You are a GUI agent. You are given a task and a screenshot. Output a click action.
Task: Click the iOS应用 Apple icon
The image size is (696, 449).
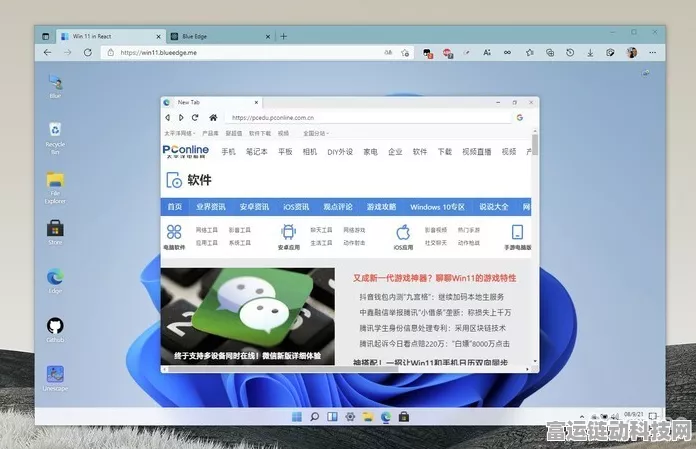pos(403,232)
